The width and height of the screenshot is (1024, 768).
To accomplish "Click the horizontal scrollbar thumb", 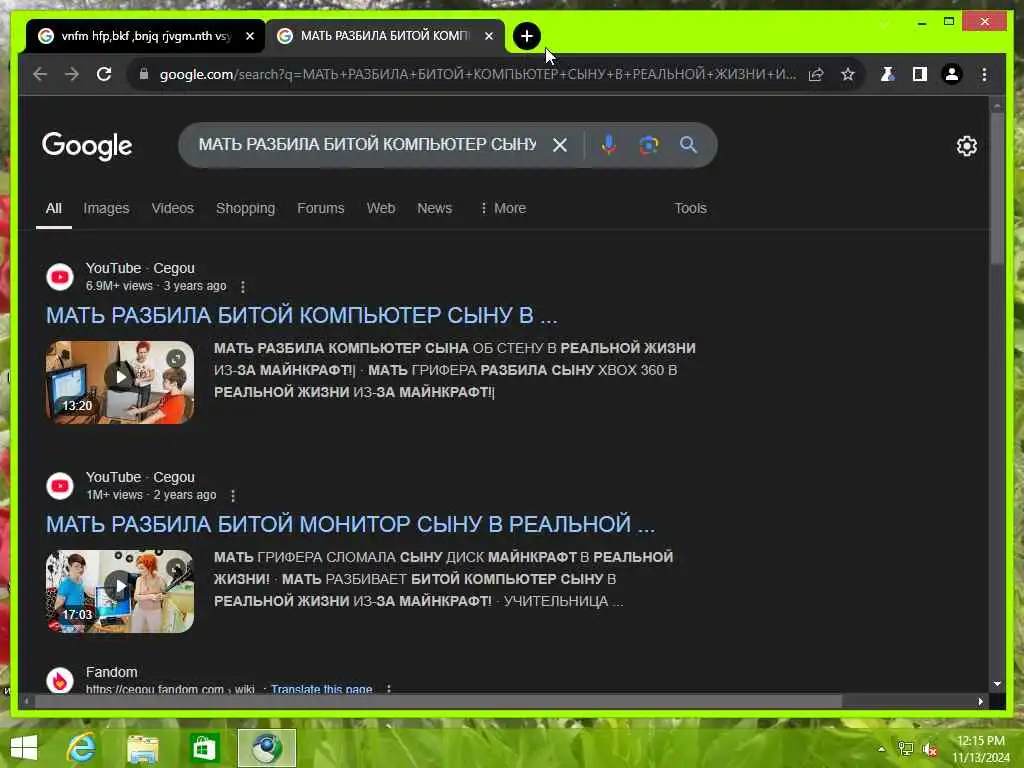I will pyautogui.click(x=438, y=701).
